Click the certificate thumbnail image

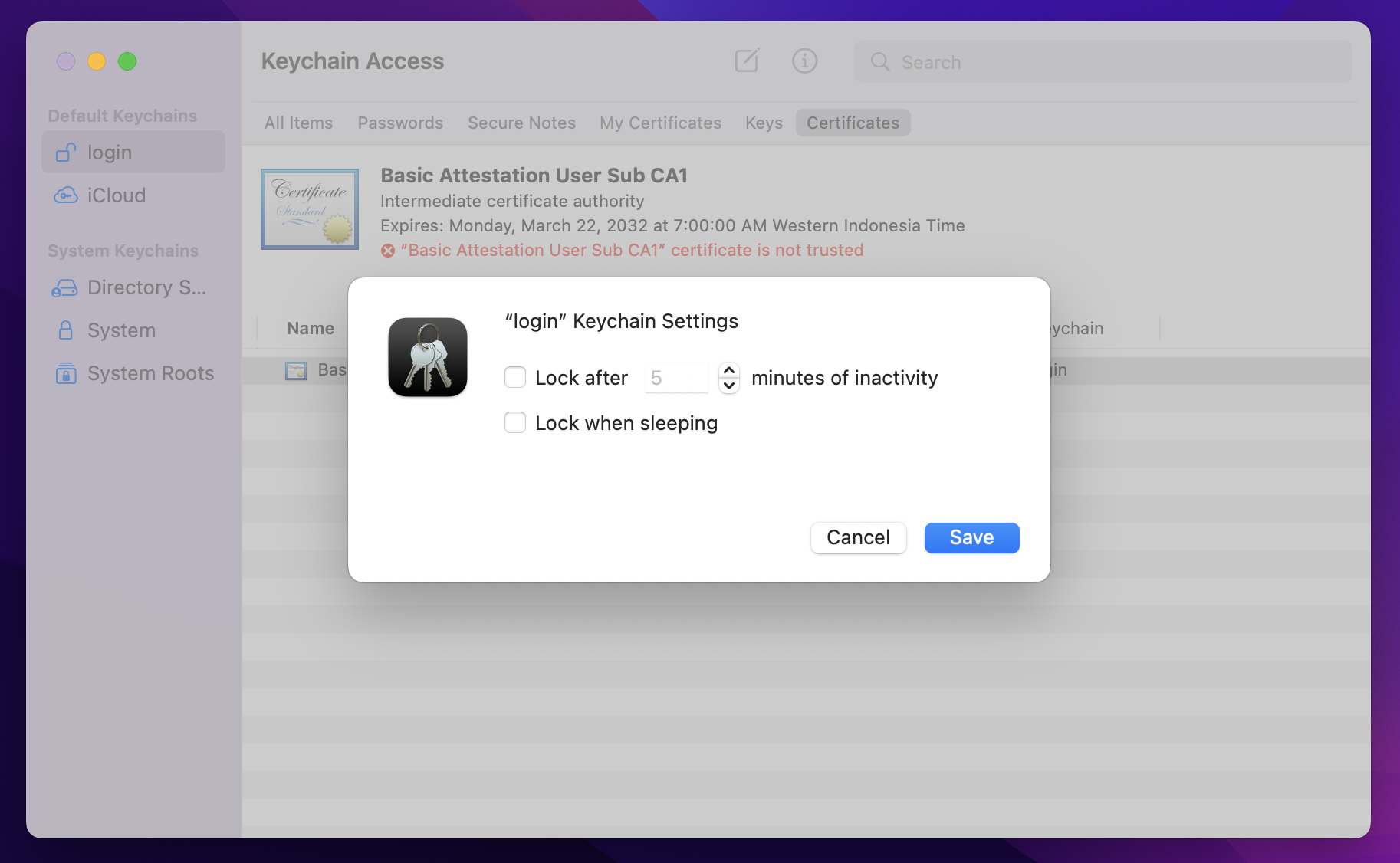pos(310,209)
